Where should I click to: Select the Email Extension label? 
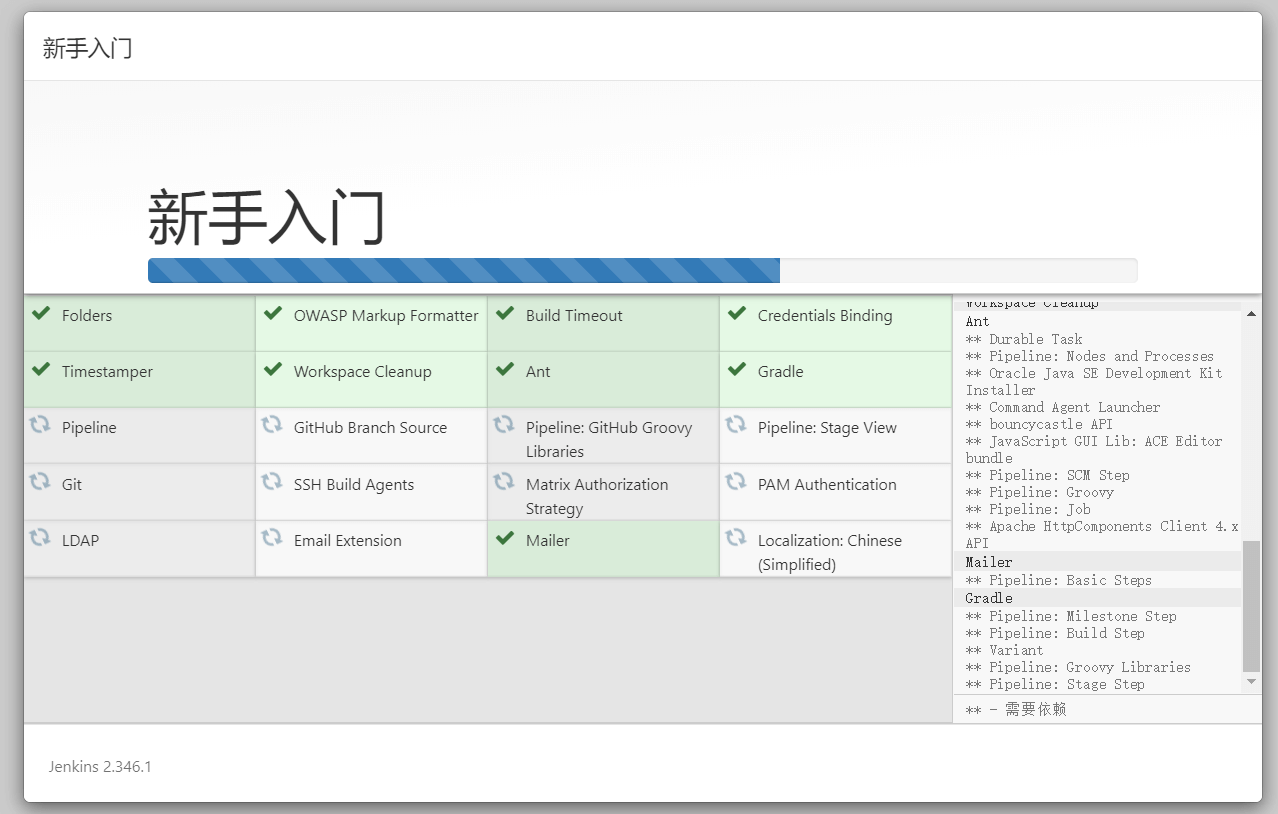[348, 541]
